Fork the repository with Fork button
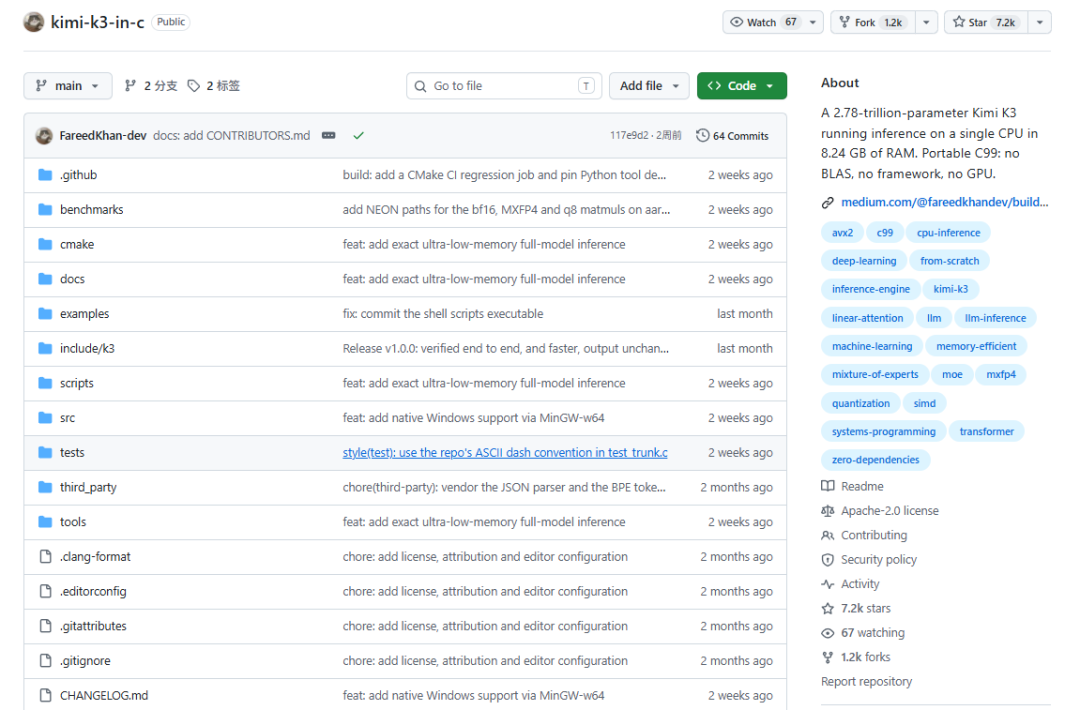Viewport: 1080px width, 710px height. (x=873, y=22)
